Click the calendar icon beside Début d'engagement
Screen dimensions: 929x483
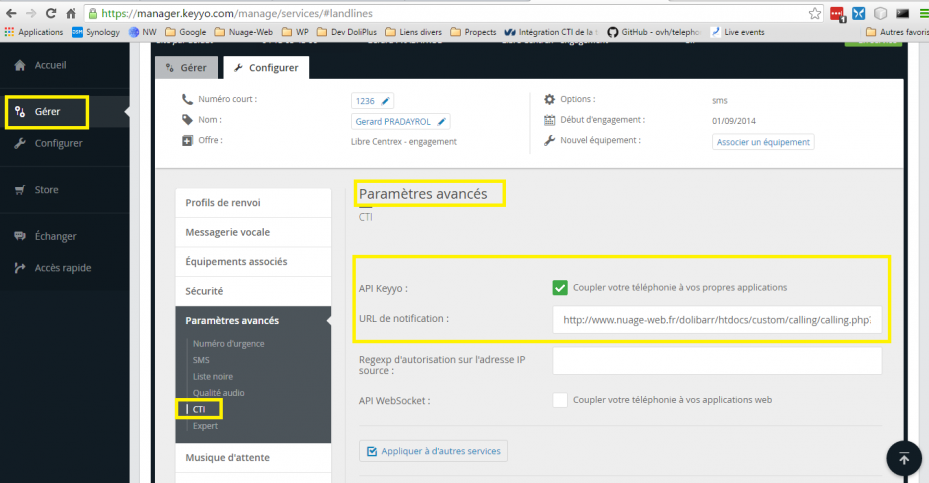(x=549, y=120)
